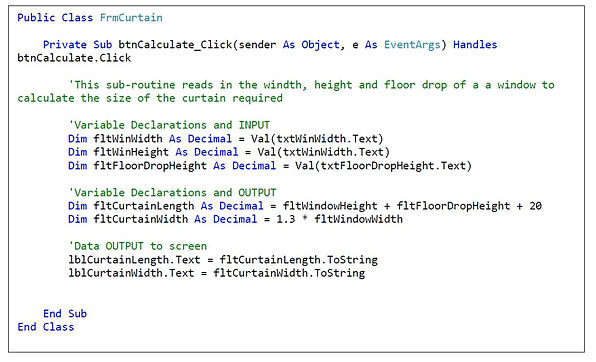Click fltWindowHeight in the length formula
Viewport: 596px width, 362px height.
pos(330,206)
